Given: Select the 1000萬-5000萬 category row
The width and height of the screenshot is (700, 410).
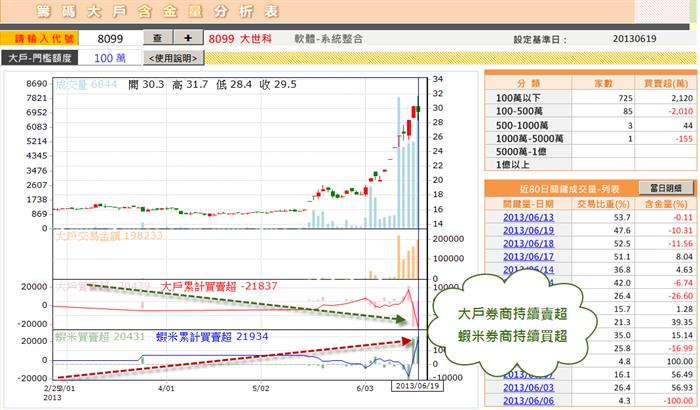Looking at the screenshot, I should coord(590,139).
